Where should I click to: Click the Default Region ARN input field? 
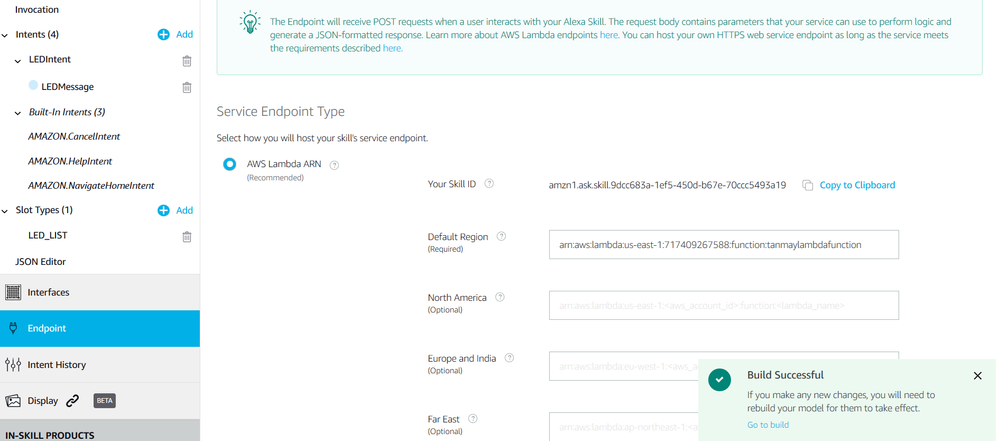point(723,244)
